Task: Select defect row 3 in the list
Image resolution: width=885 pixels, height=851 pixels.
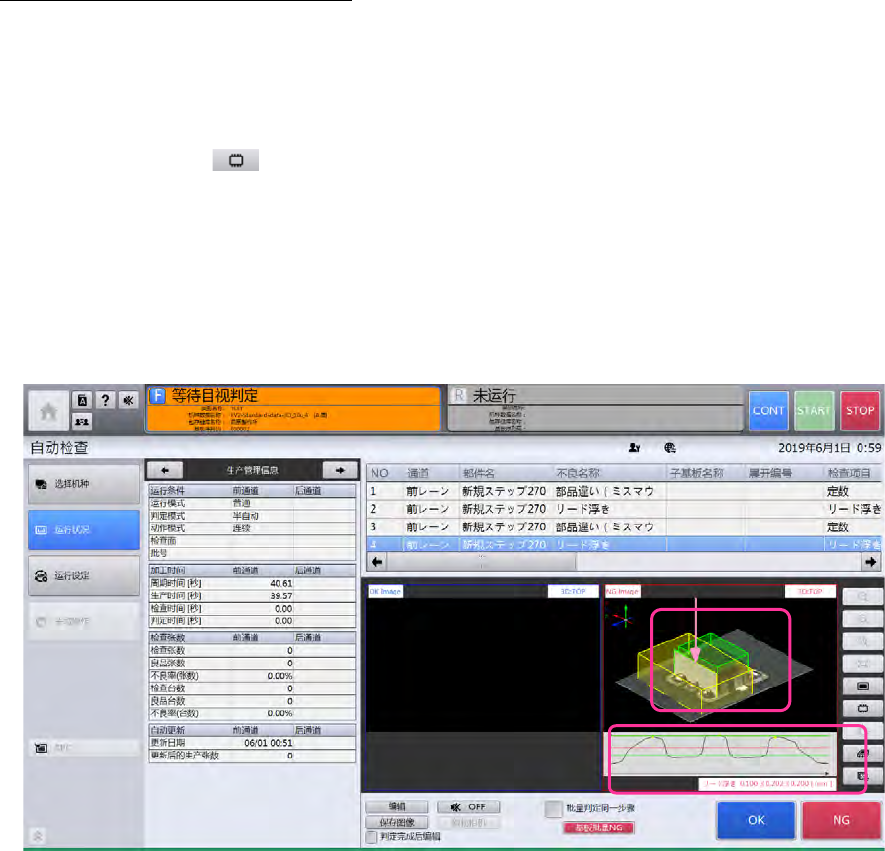Action: 624,527
